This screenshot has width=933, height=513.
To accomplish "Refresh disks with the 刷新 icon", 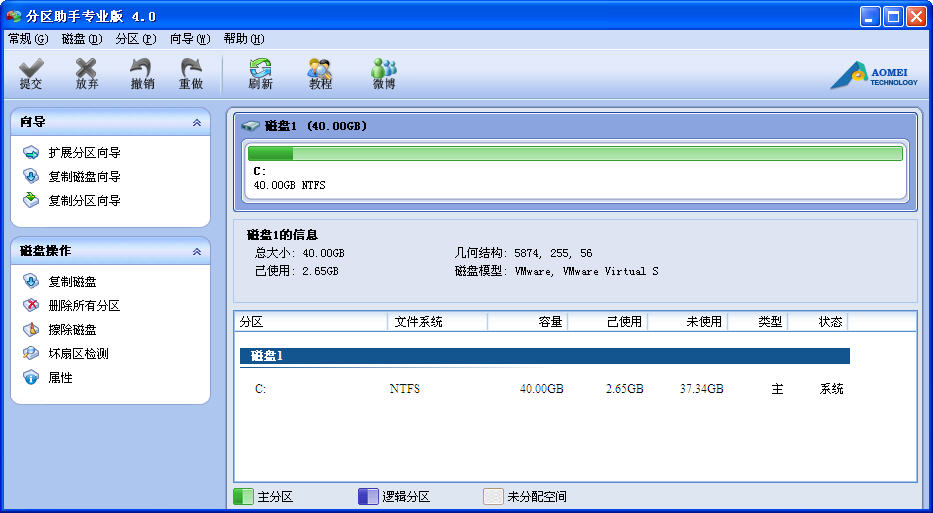I will click(260, 74).
